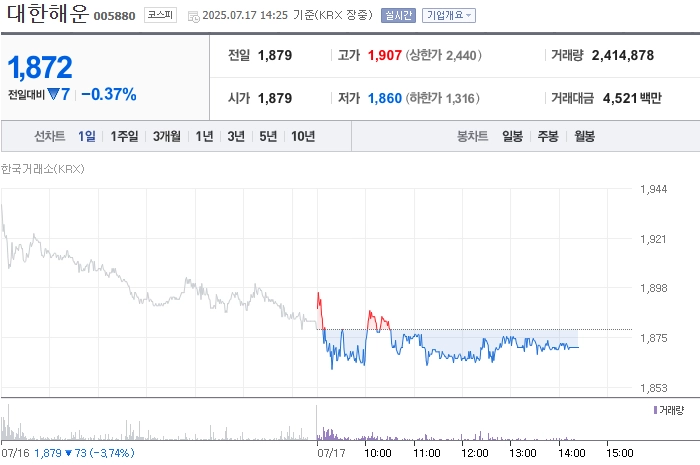This screenshot has width=700, height=465.
Task: Click the 1,944 price axis label
Action: [654, 189]
